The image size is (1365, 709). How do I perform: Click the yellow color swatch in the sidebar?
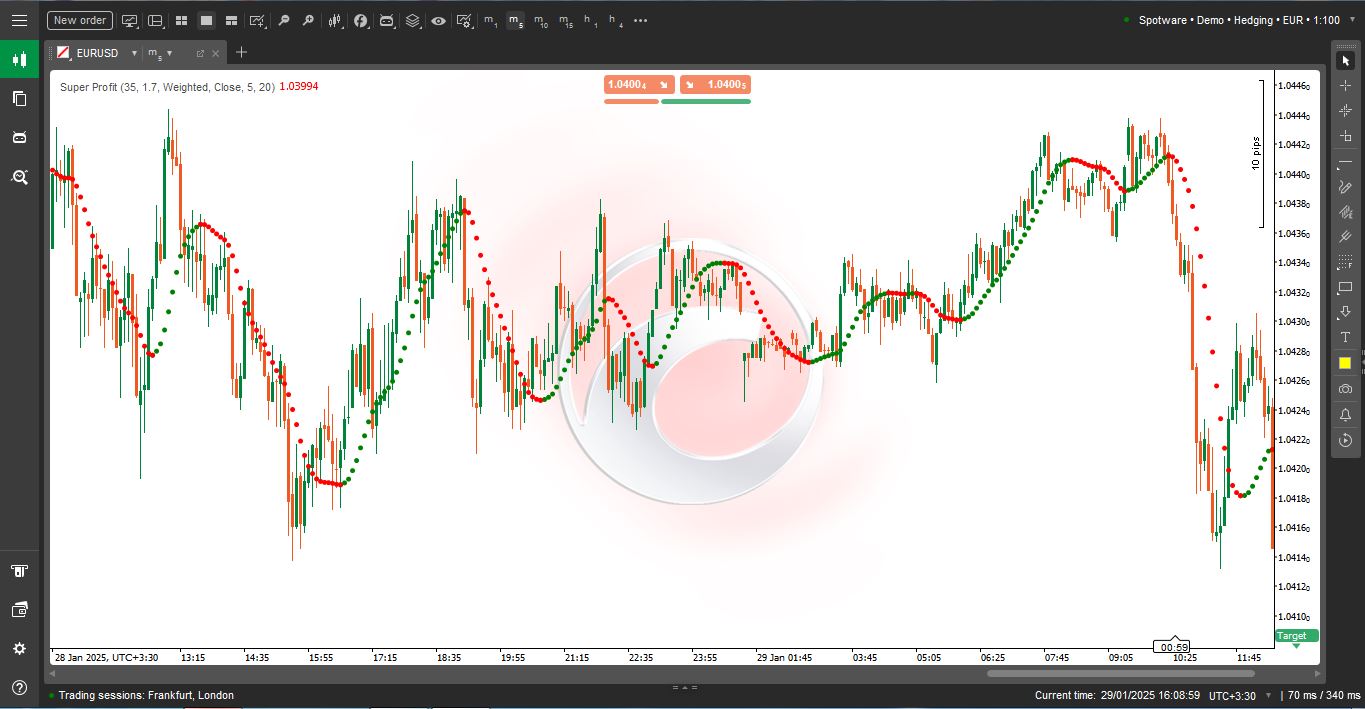[x=1344, y=362]
